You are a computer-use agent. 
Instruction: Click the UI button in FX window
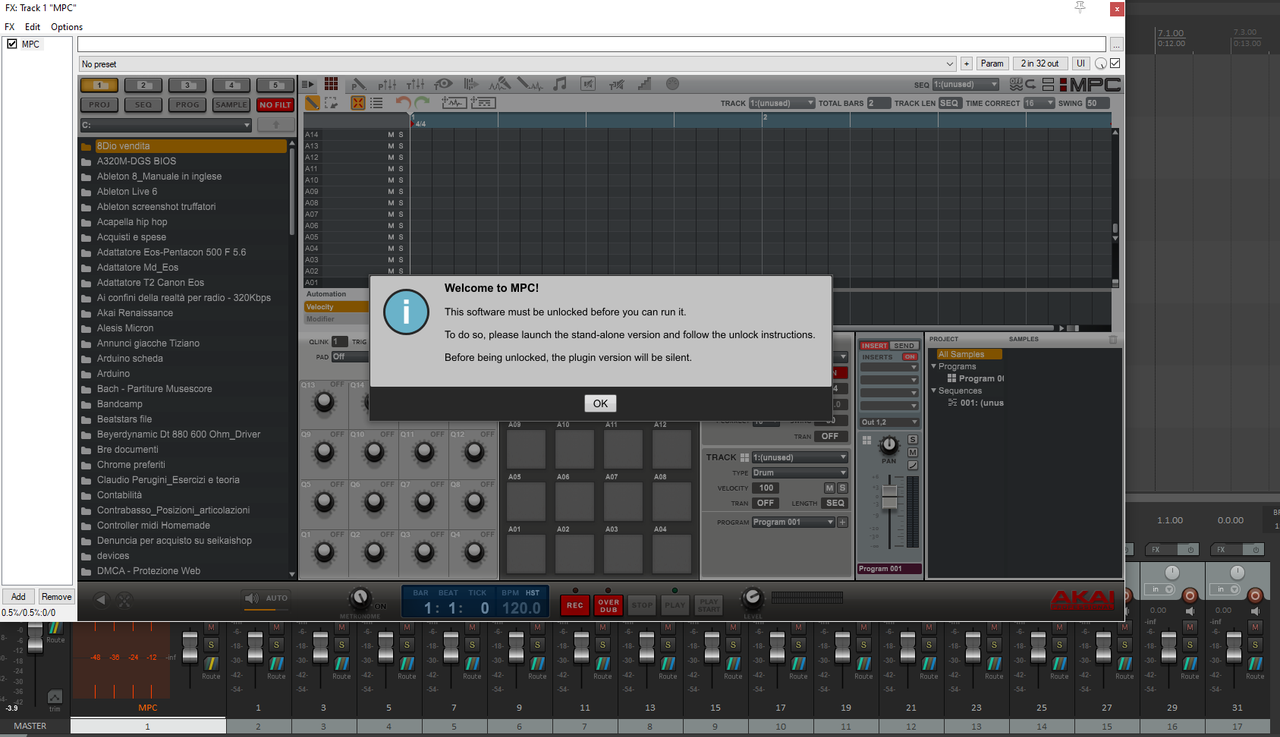tap(1081, 64)
